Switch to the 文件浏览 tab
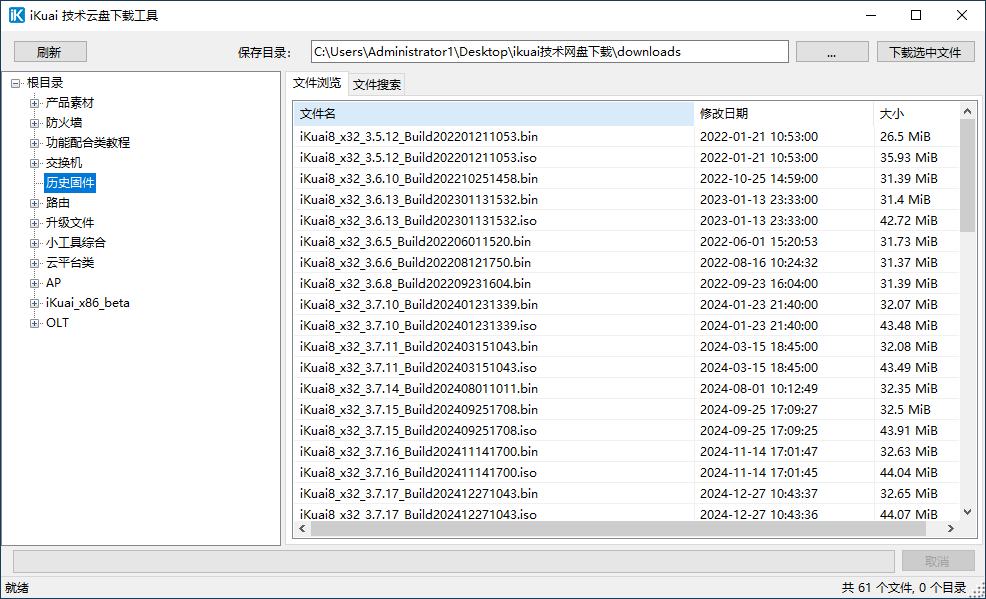The image size is (986, 599). click(317, 83)
